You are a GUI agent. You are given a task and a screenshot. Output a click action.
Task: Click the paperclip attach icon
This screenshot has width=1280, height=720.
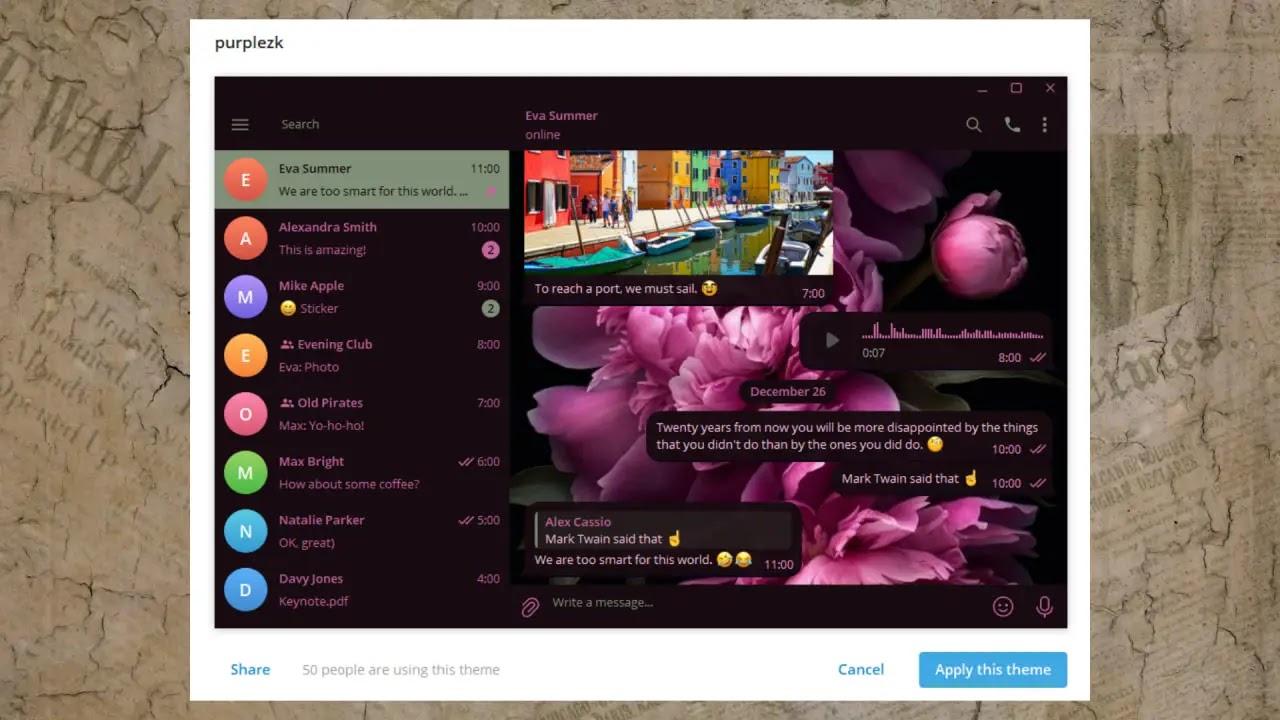coord(530,606)
